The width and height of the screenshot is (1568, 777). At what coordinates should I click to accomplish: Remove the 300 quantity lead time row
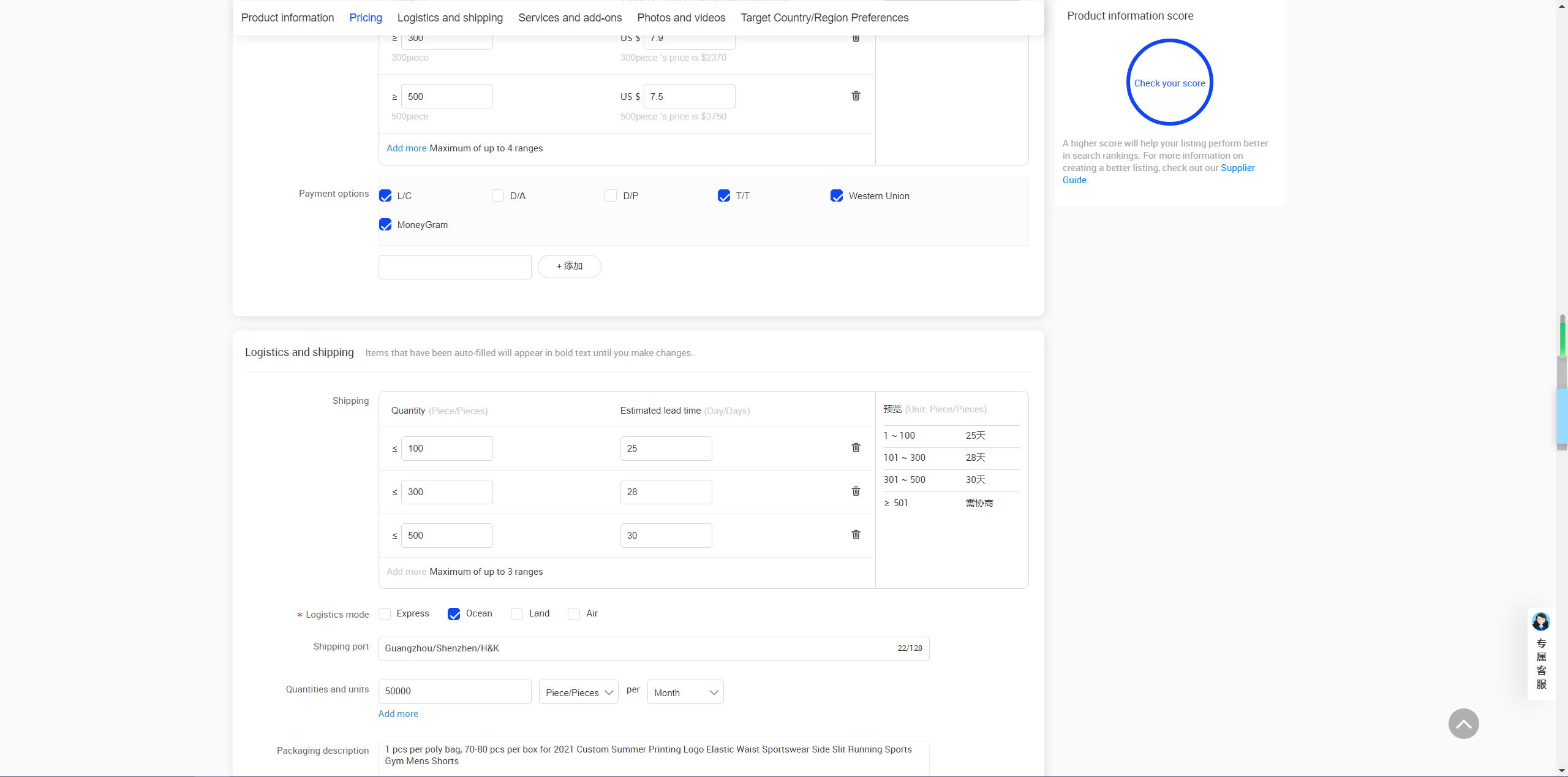tap(856, 491)
